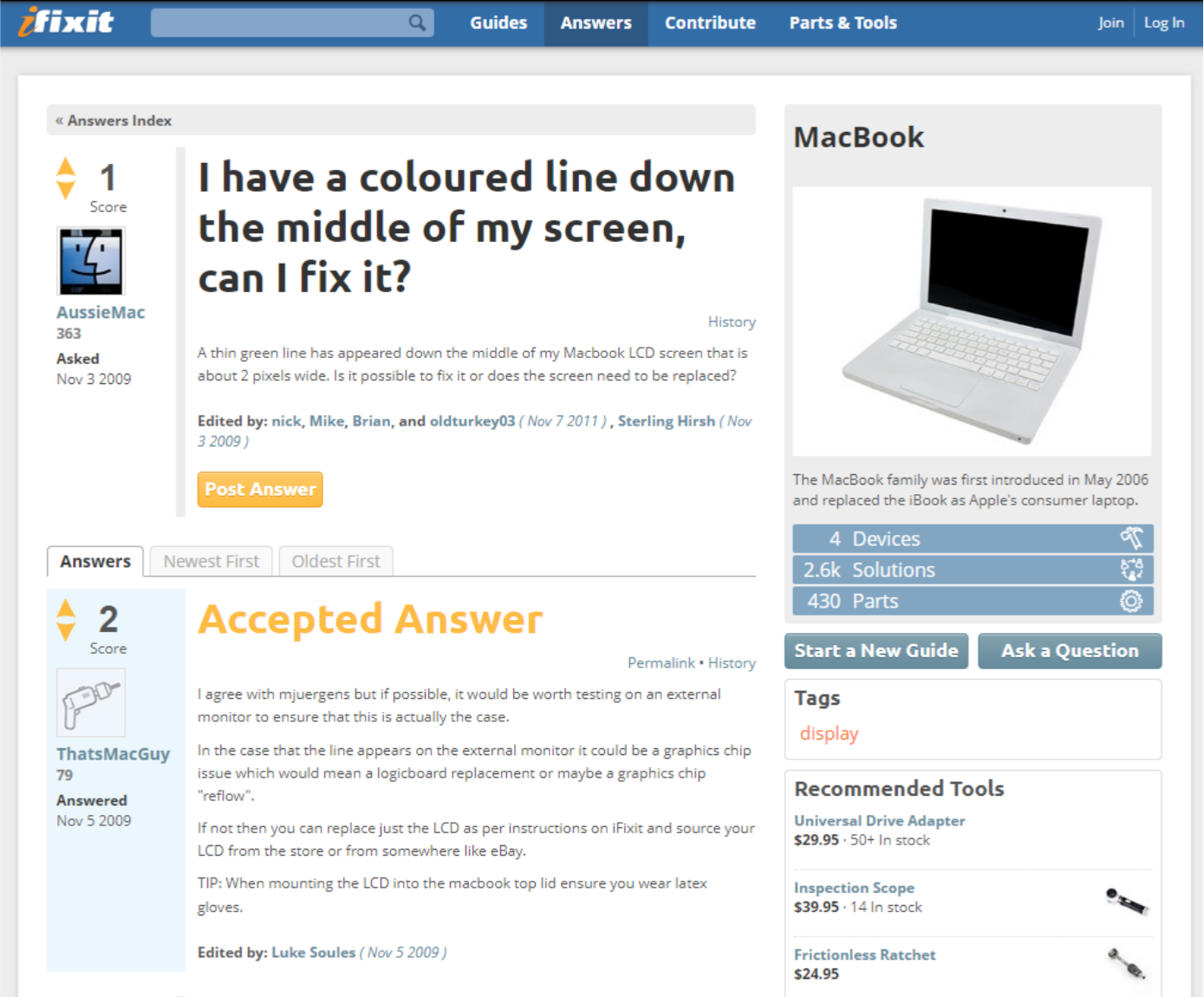Upvote the accepted answer
This screenshot has width=1204, height=997.
pos(66,608)
